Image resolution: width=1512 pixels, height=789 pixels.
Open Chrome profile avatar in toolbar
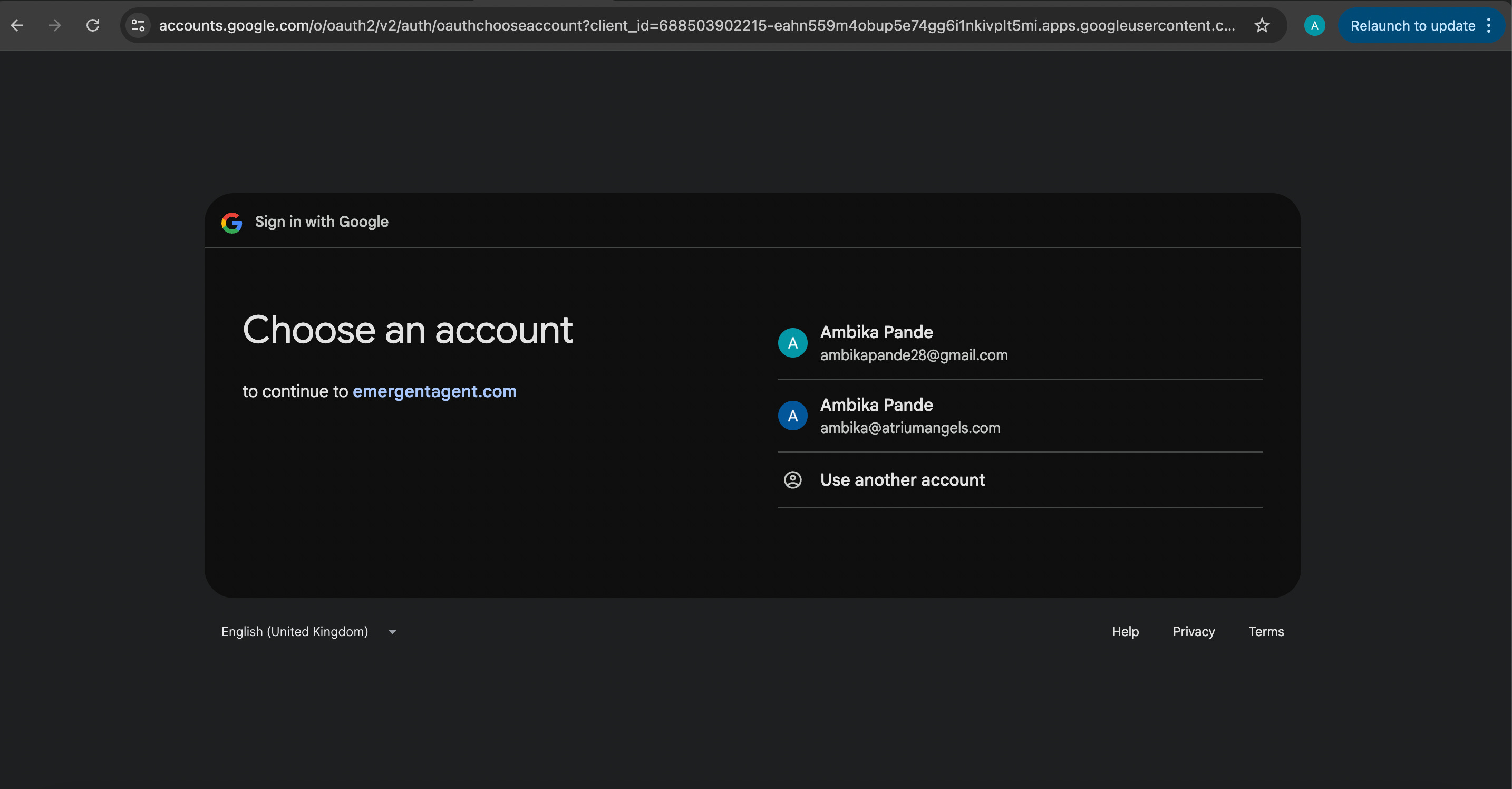pyautogui.click(x=1314, y=25)
